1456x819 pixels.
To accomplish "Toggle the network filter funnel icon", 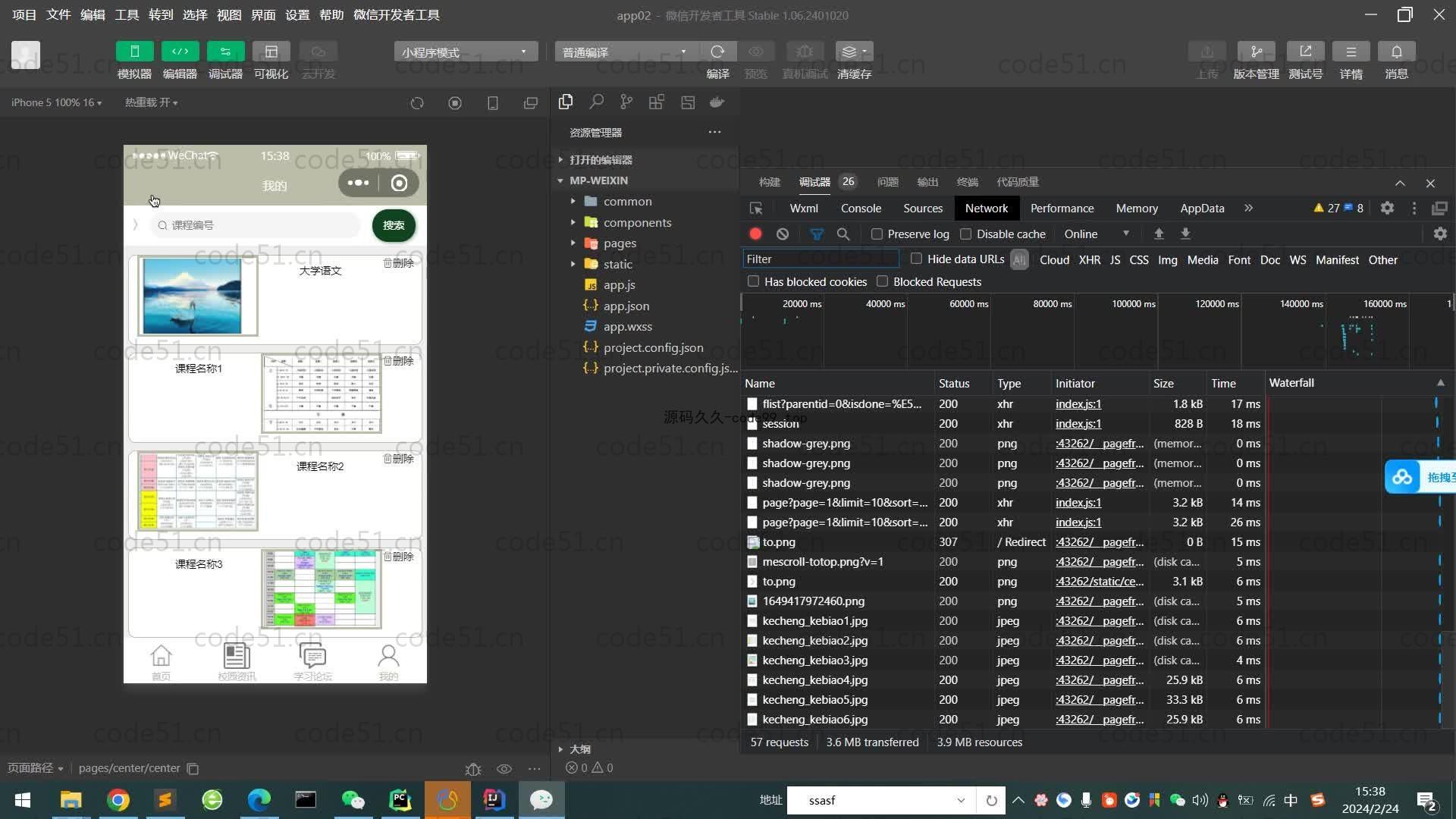I will (x=817, y=234).
